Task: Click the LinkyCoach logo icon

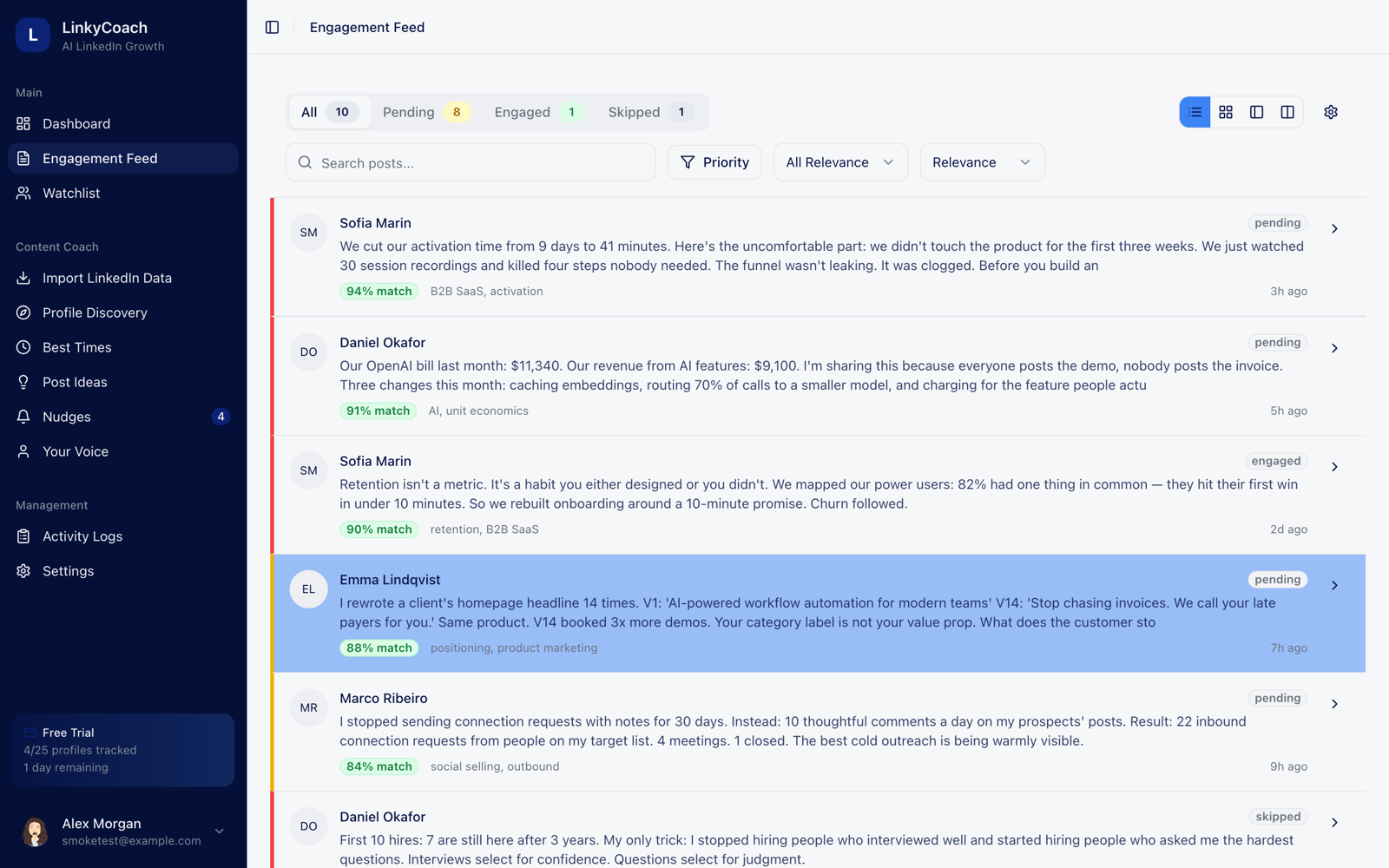Action: coord(33,35)
